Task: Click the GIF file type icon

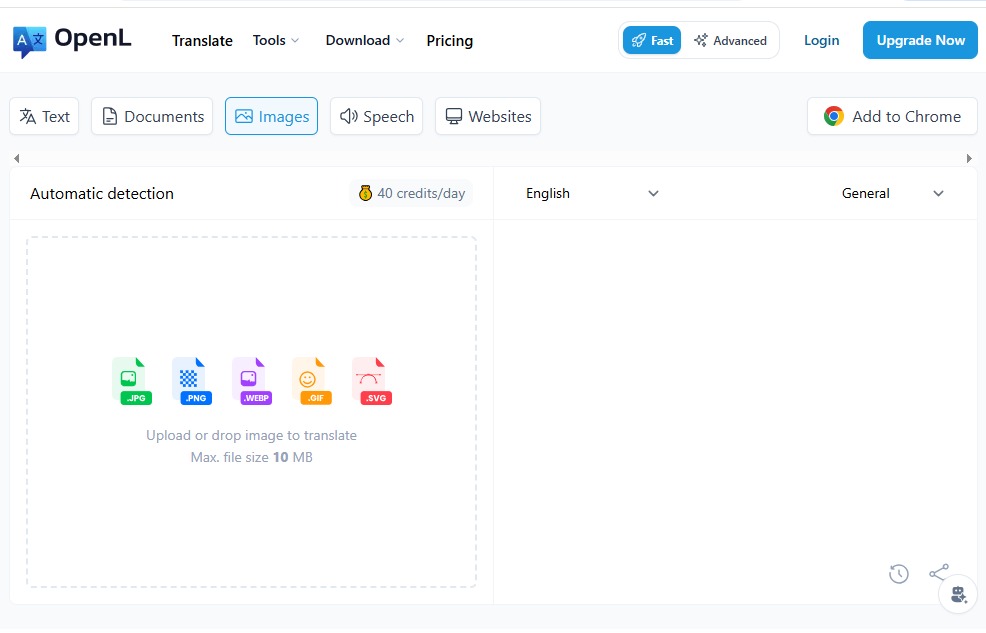Action: [309, 380]
